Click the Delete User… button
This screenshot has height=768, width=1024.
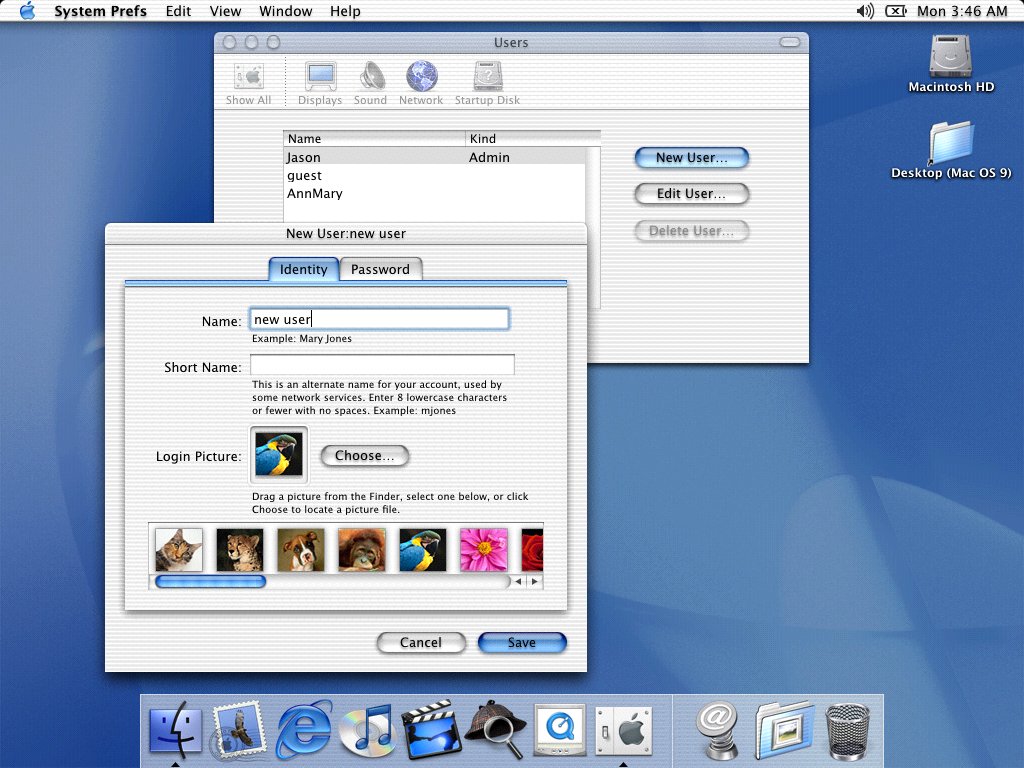[x=692, y=231]
